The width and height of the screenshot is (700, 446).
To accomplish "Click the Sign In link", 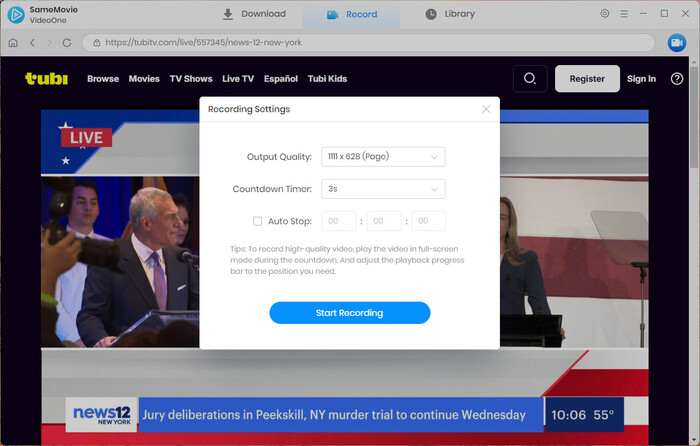I will pos(641,79).
